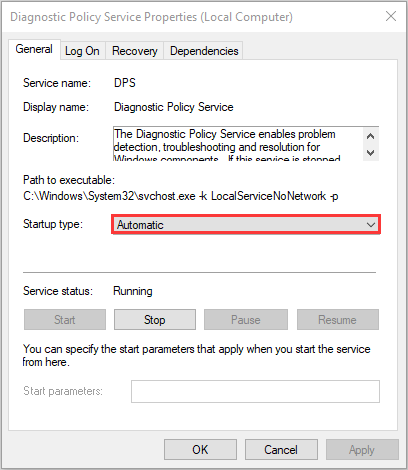Click the Resume service button
408x470 pixels.
[337, 320]
